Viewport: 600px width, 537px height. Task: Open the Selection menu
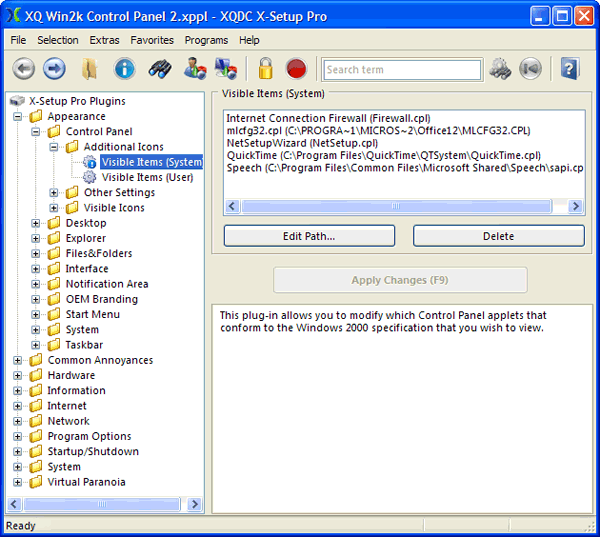point(58,40)
